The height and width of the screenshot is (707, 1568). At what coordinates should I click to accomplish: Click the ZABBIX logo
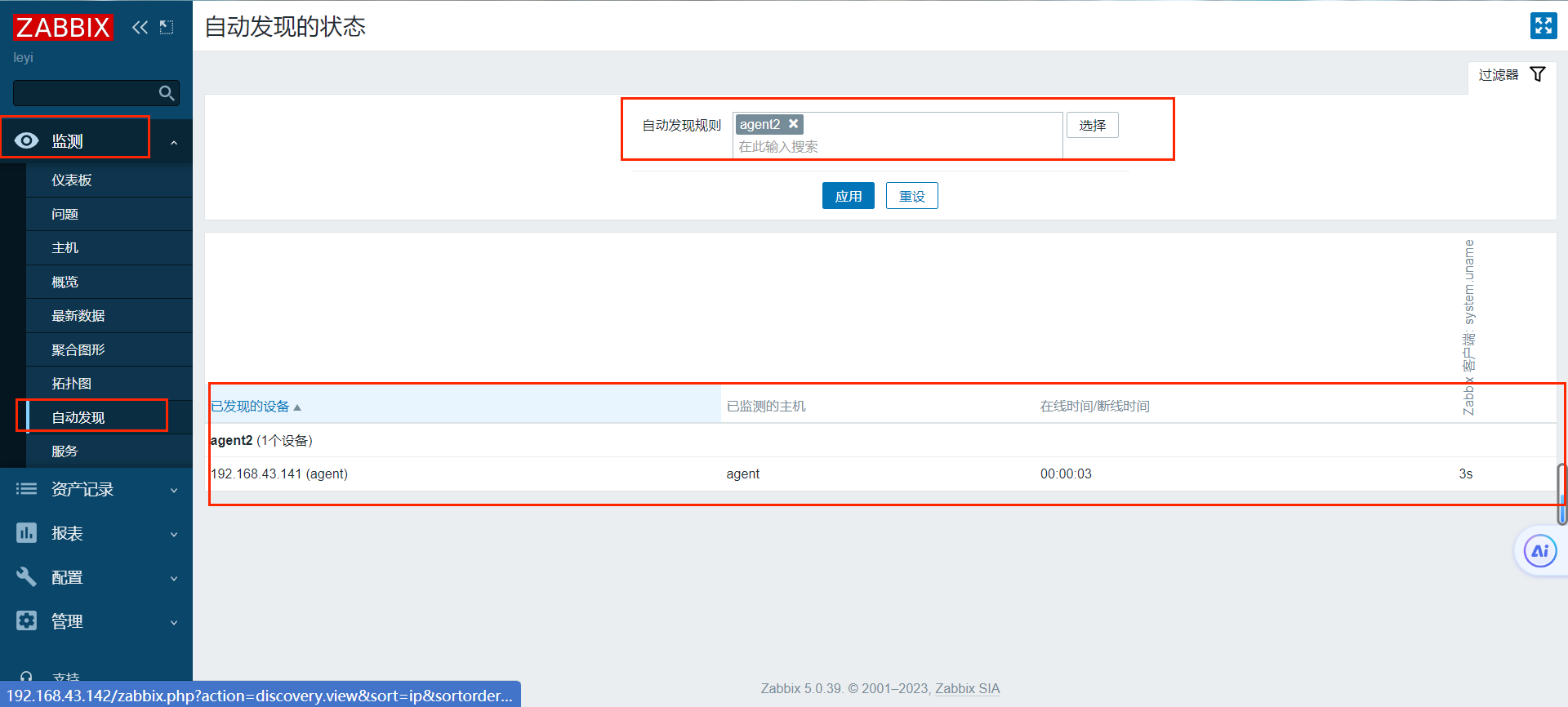pyautogui.click(x=63, y=27)
